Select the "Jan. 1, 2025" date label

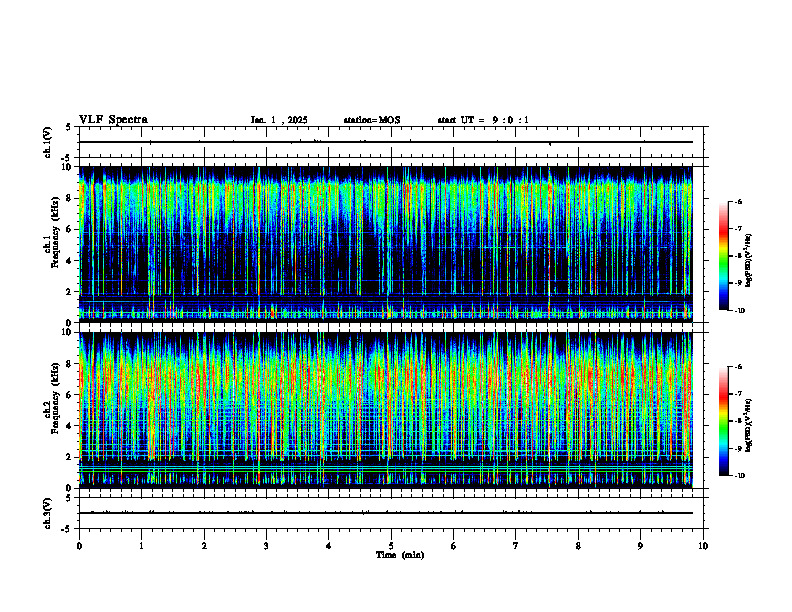pos(279,120)
